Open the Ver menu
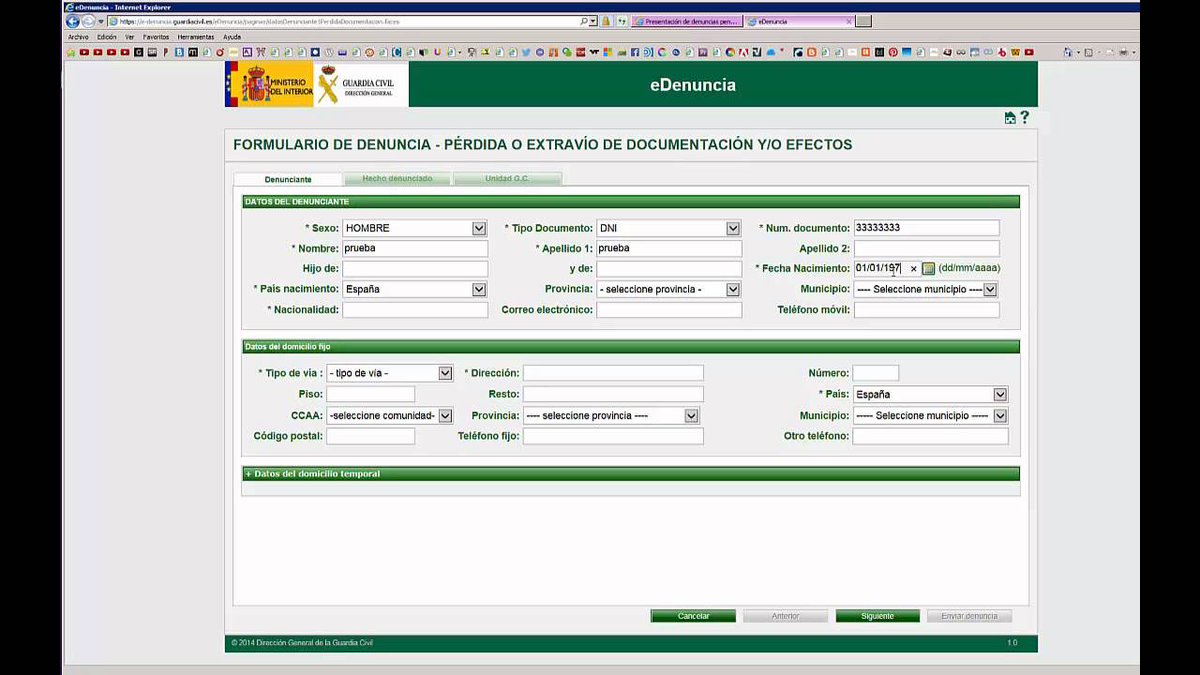 pos(130,37)
